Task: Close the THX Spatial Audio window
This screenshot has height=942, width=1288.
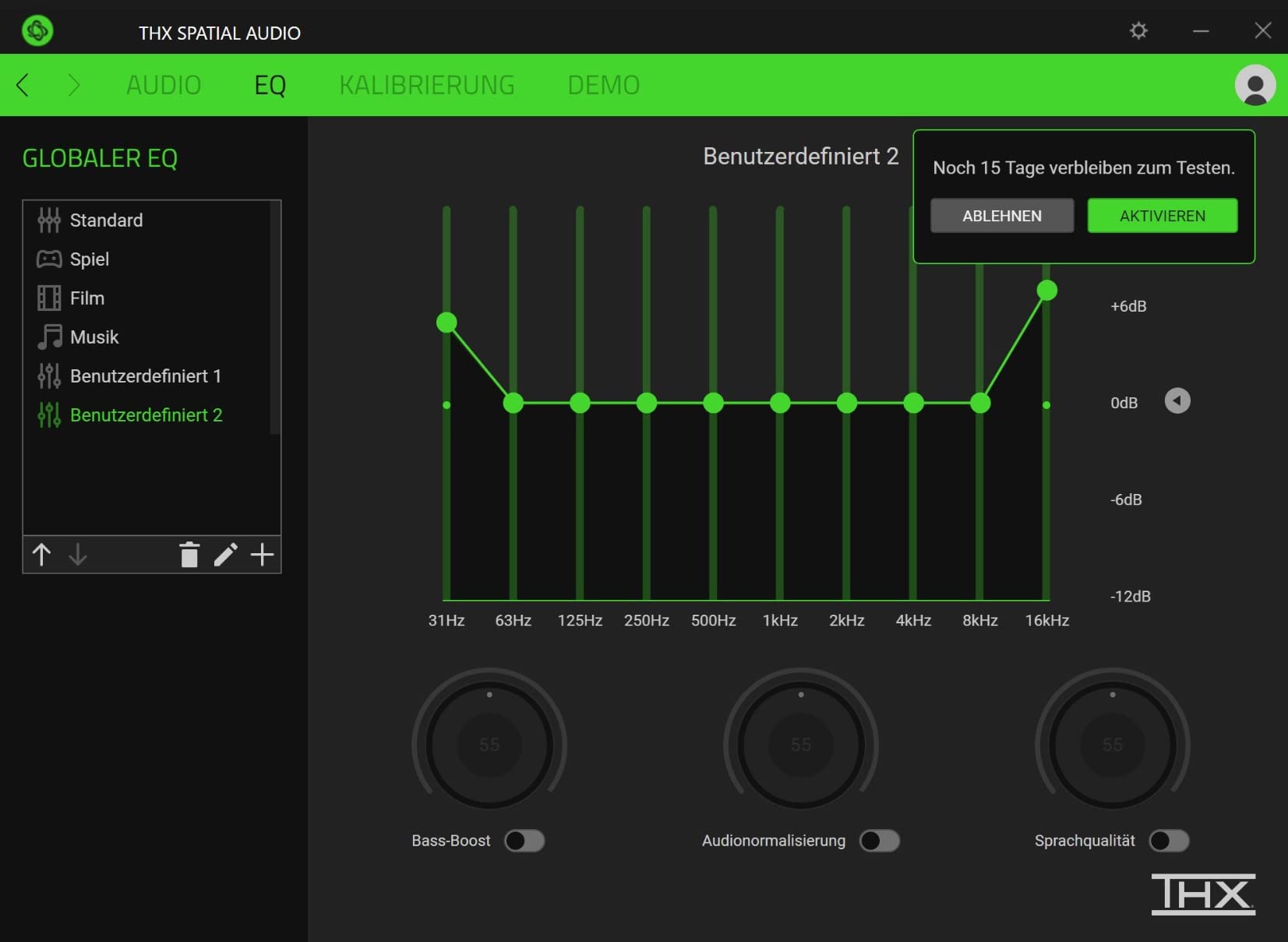Action: pyautogui.click(x=1263, y=31)
